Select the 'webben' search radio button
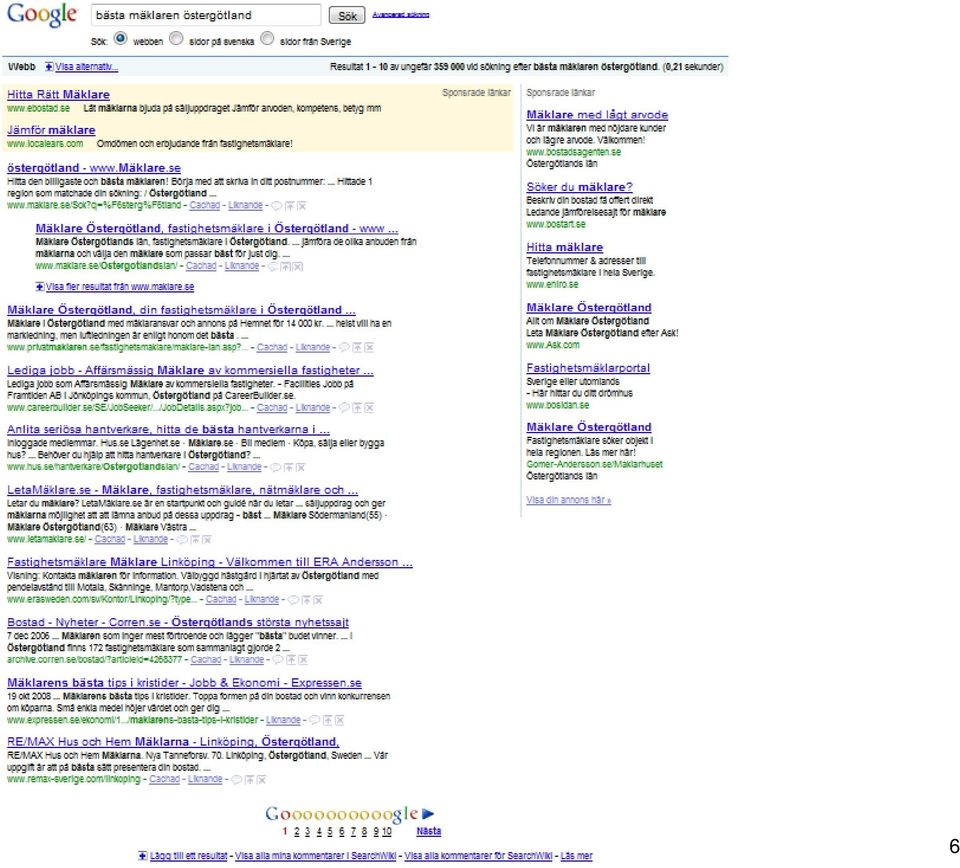 pos(121,38)
